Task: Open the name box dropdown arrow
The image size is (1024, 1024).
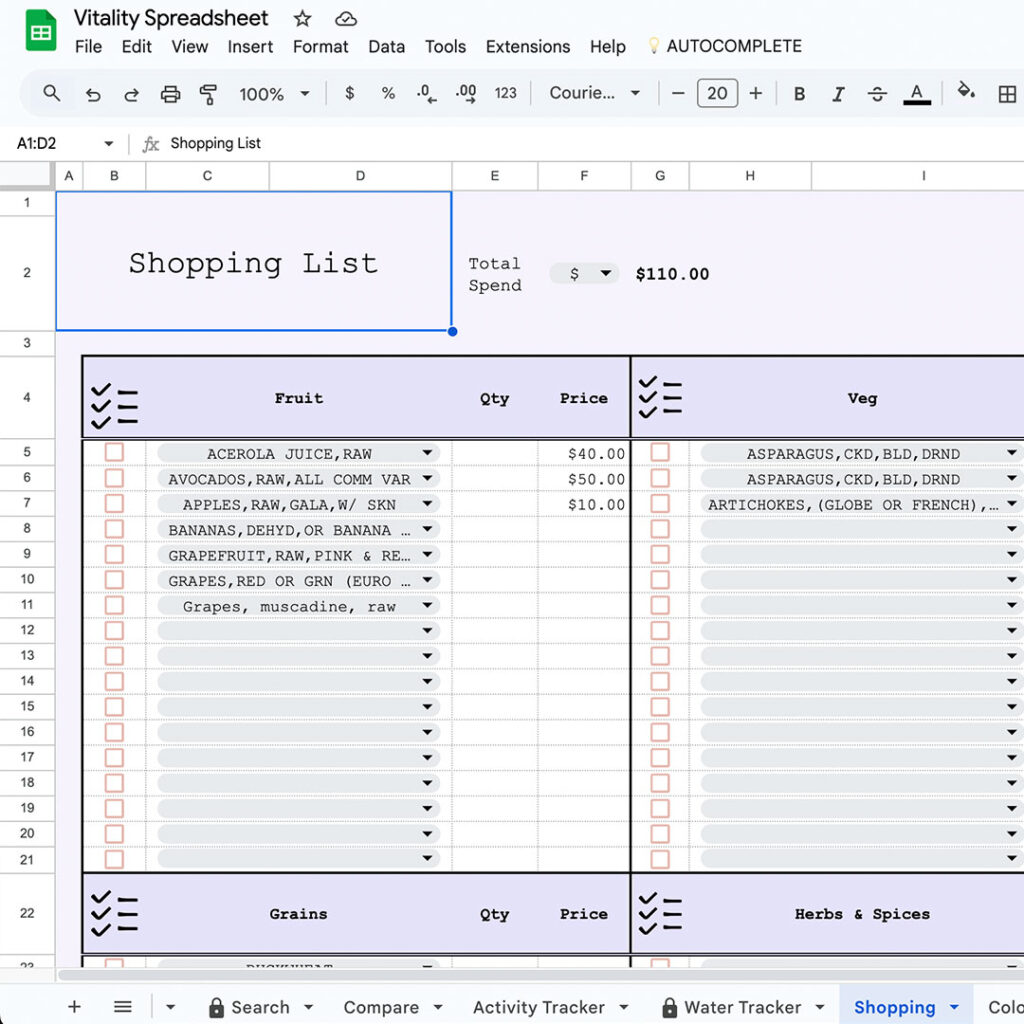Action: (108, 144)
